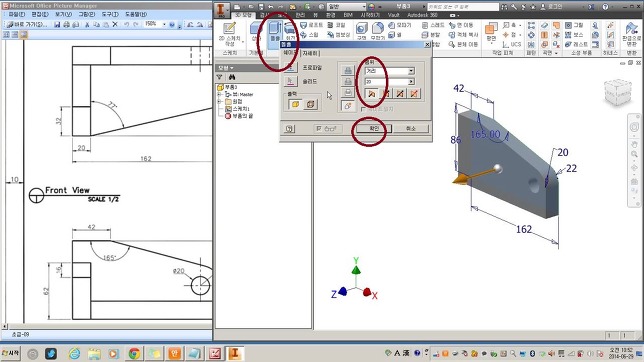Select the 모깎기 (Fillet) tool

click(377, 31)
